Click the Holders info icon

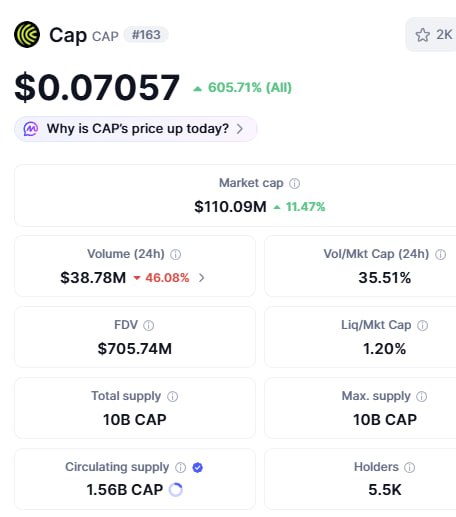(409, 468)
